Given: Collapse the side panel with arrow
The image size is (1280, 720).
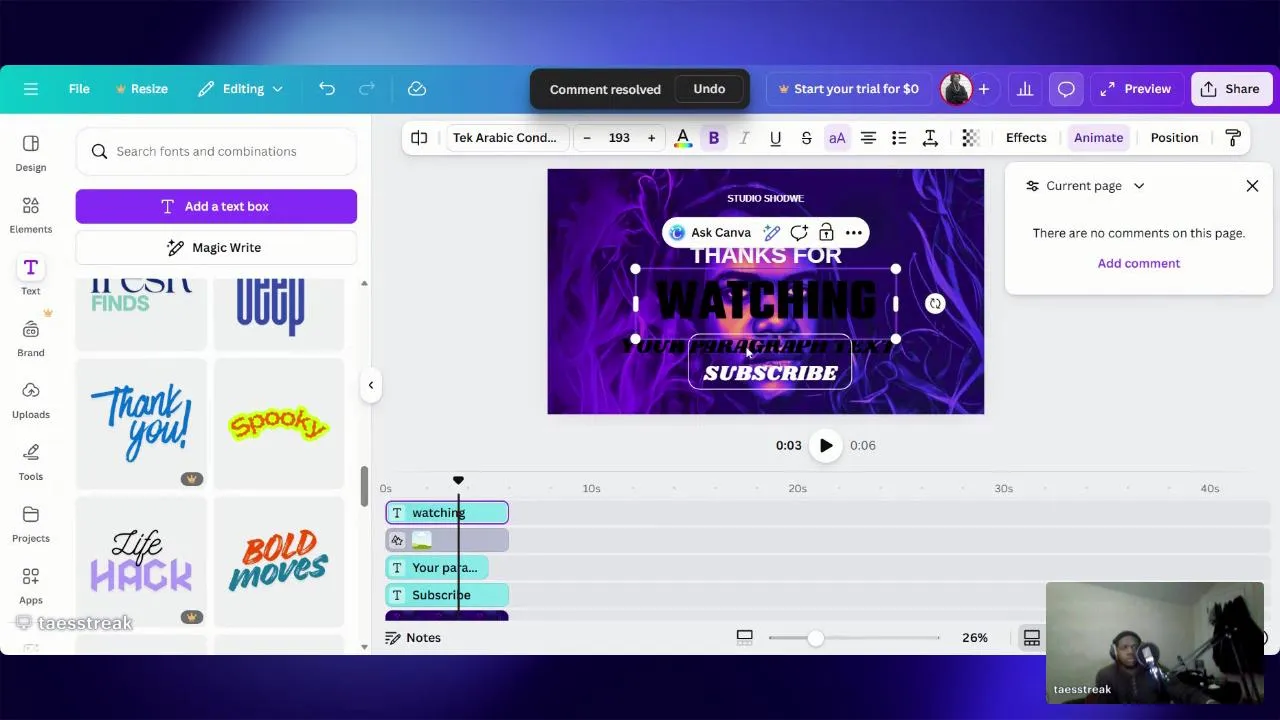Looking at the screenshot, I should [370, 385].
